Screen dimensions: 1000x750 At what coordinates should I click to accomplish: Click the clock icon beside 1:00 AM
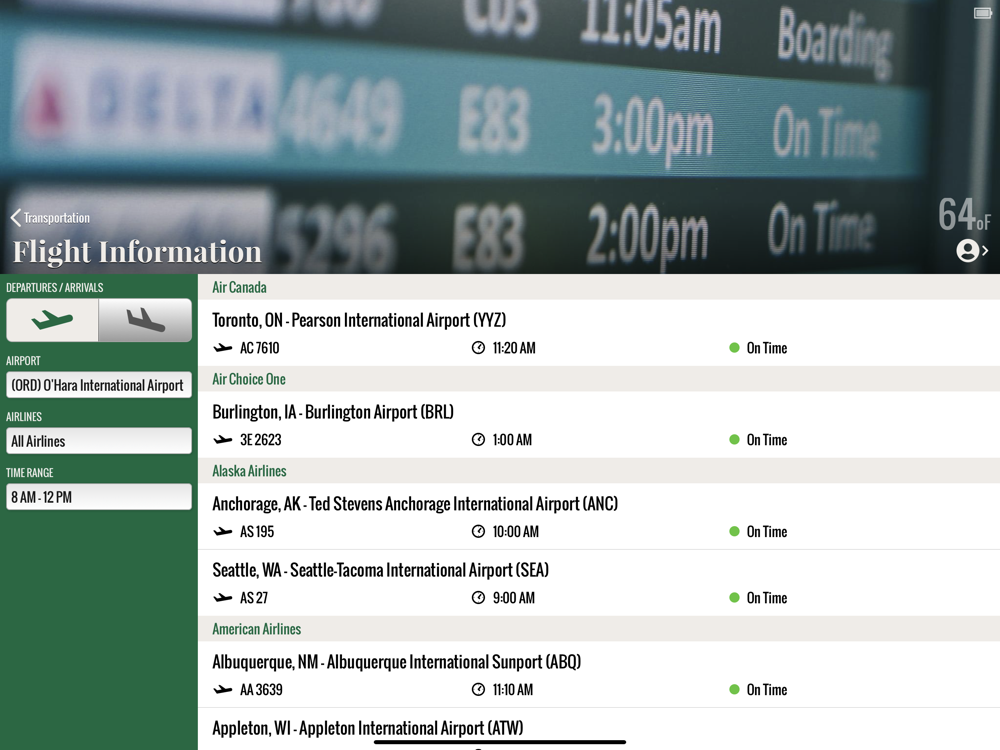pyautogui.click(x=478, y=439)
